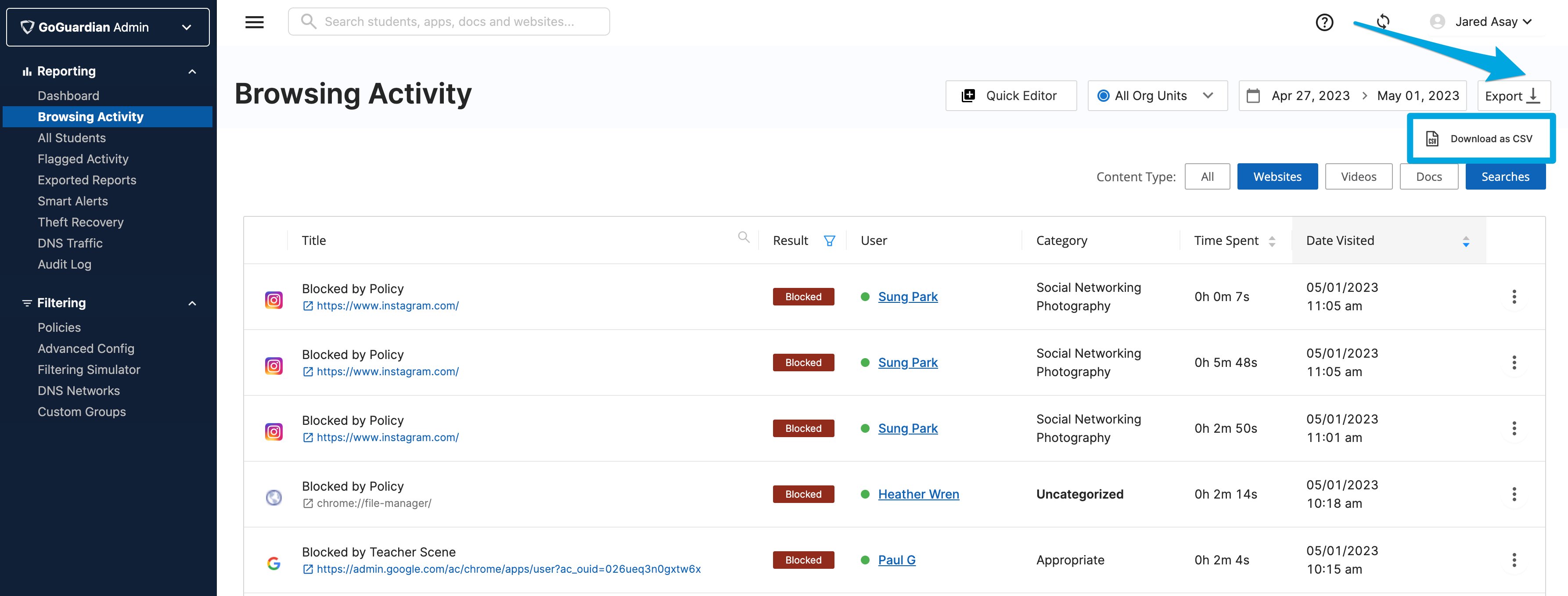This screenshot has width=1568, height=596.
Task: Open Audit Log in the sidebar
Action: coord(64,264)
